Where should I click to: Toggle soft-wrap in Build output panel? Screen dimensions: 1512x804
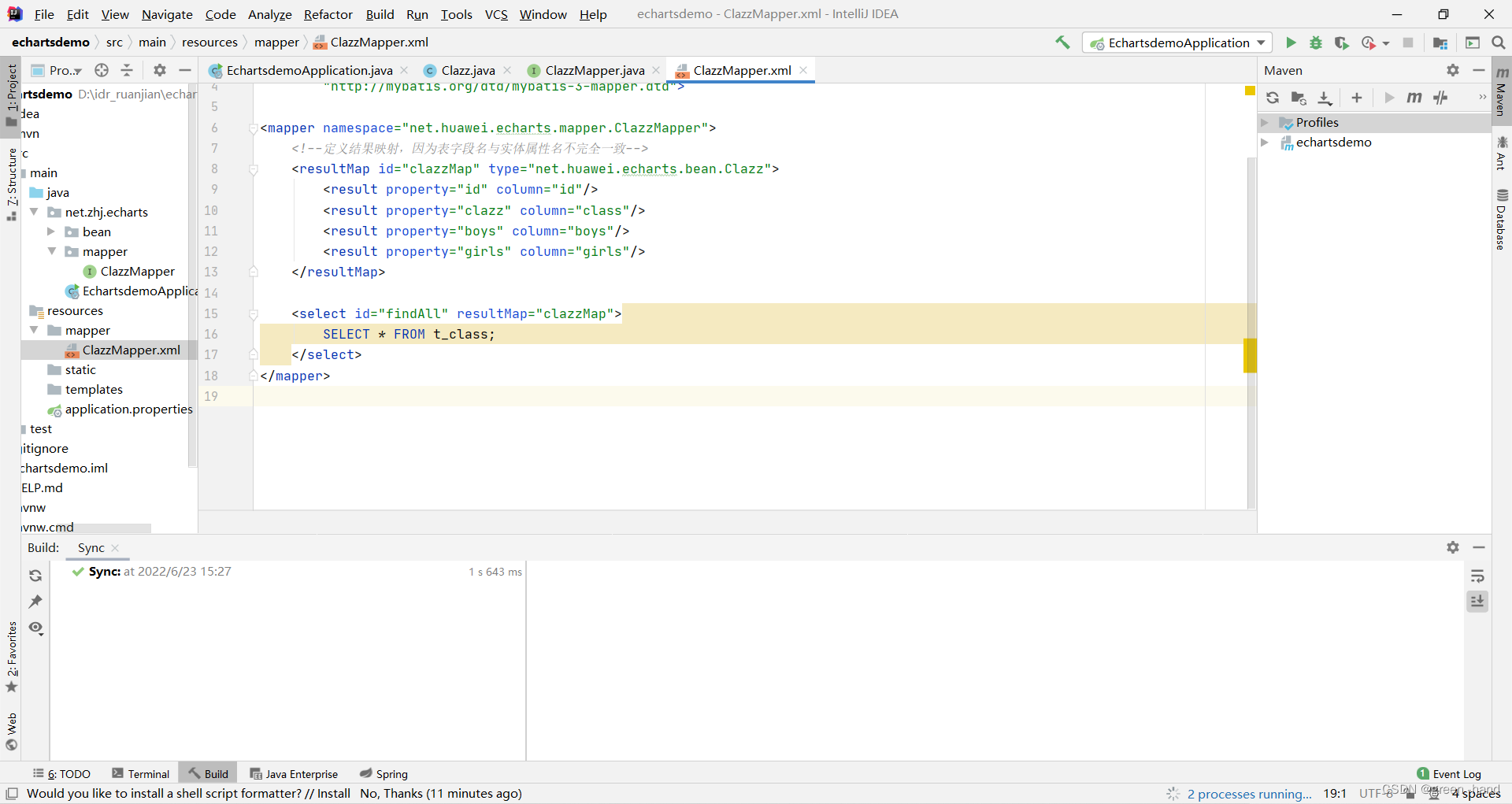click(x=1478, y=576)
